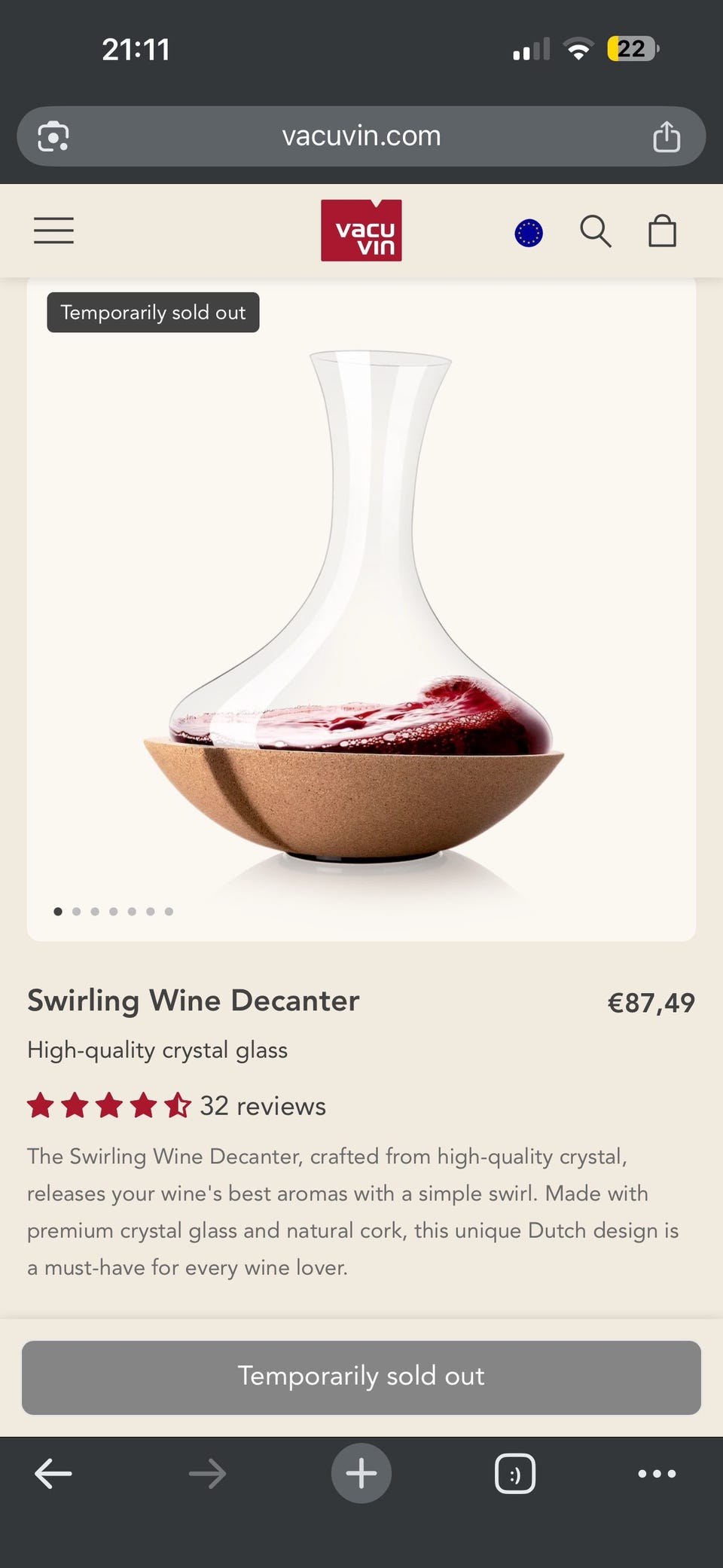This screenshot has width=723, height=1568.
Task: Select the fourth image carousel dot
Action: click(x=113, y=911)
